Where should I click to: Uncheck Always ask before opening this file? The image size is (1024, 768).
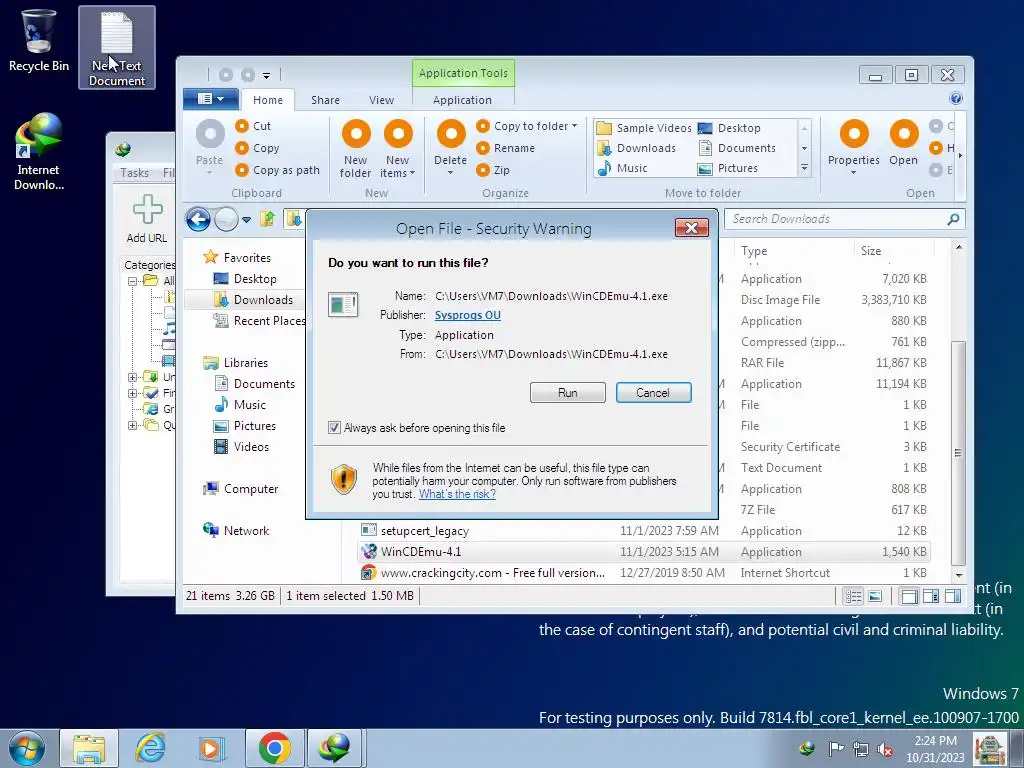click(x=334, y=428)
